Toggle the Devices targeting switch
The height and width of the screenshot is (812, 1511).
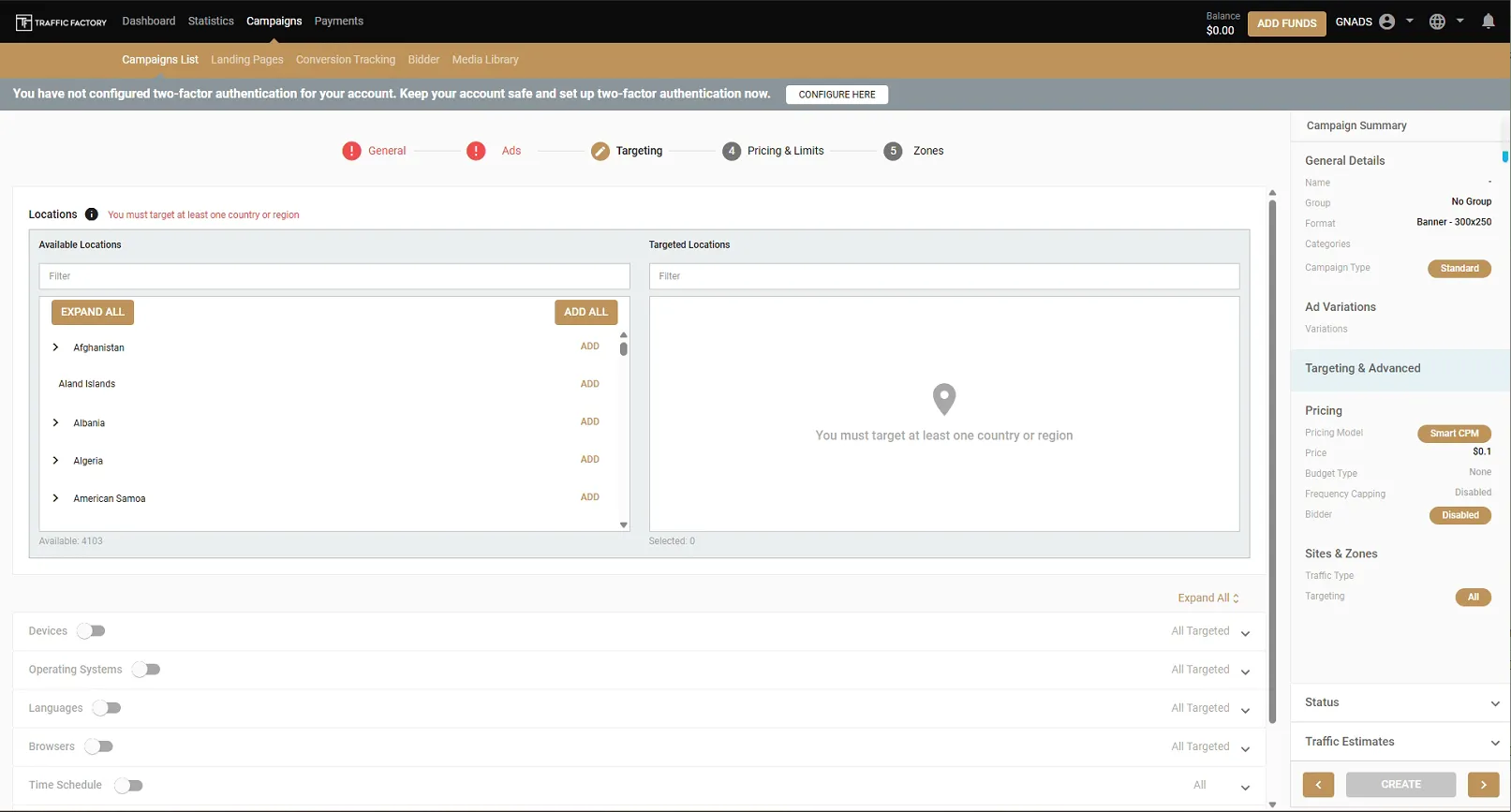pos(92,631)
